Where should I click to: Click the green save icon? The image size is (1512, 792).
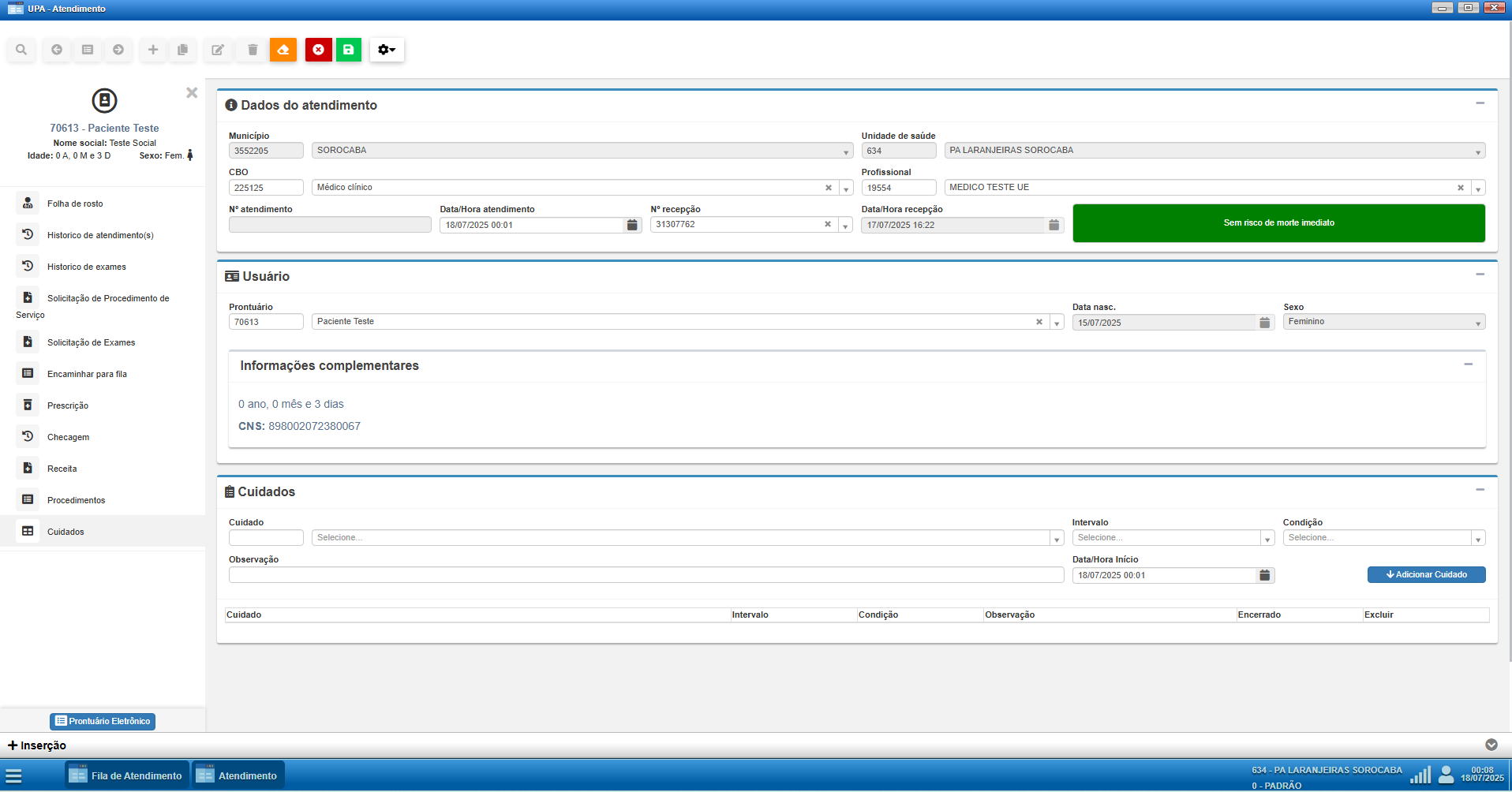click(348, 50)
